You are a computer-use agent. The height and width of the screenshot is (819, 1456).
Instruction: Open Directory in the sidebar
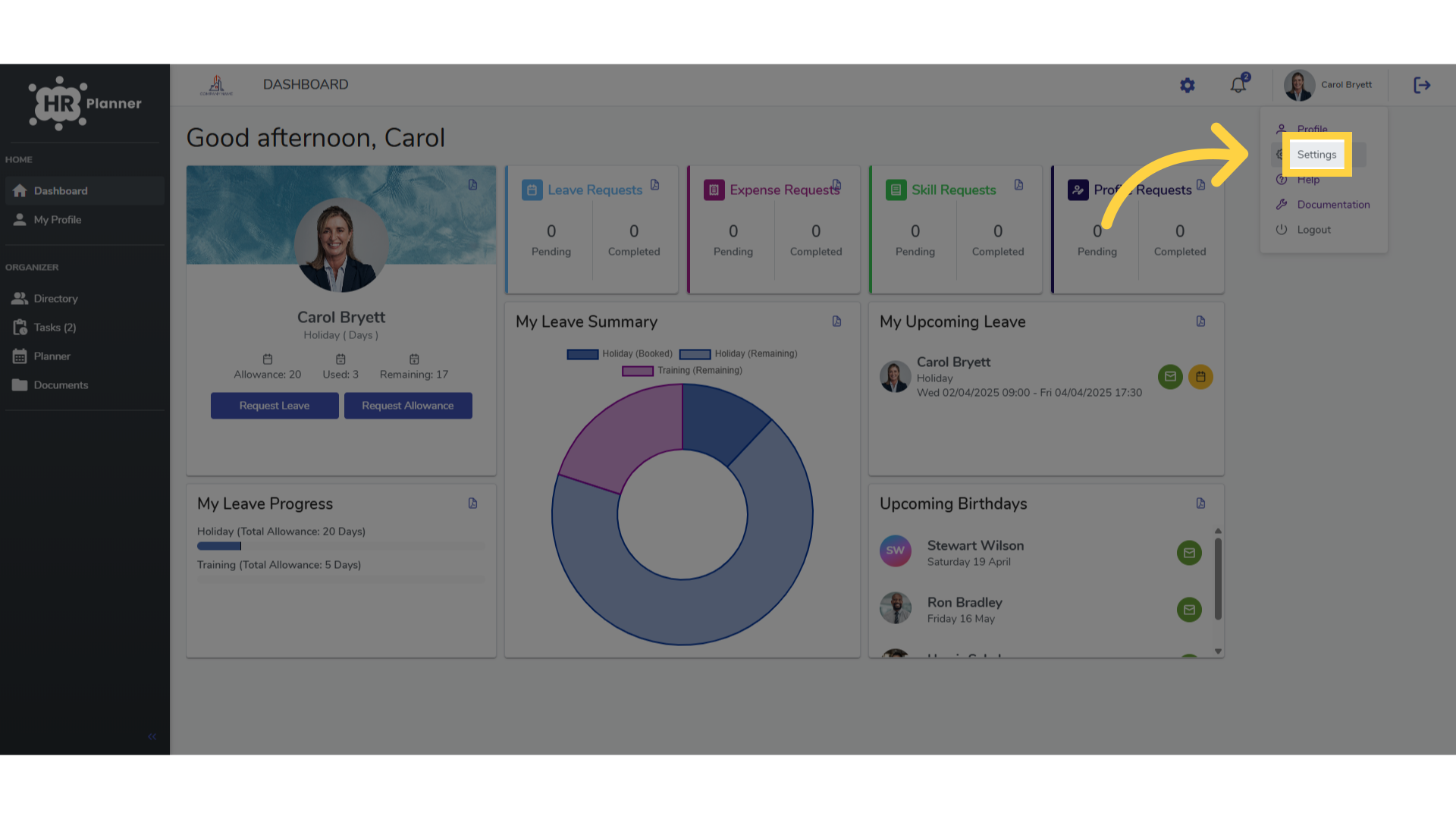84,299
